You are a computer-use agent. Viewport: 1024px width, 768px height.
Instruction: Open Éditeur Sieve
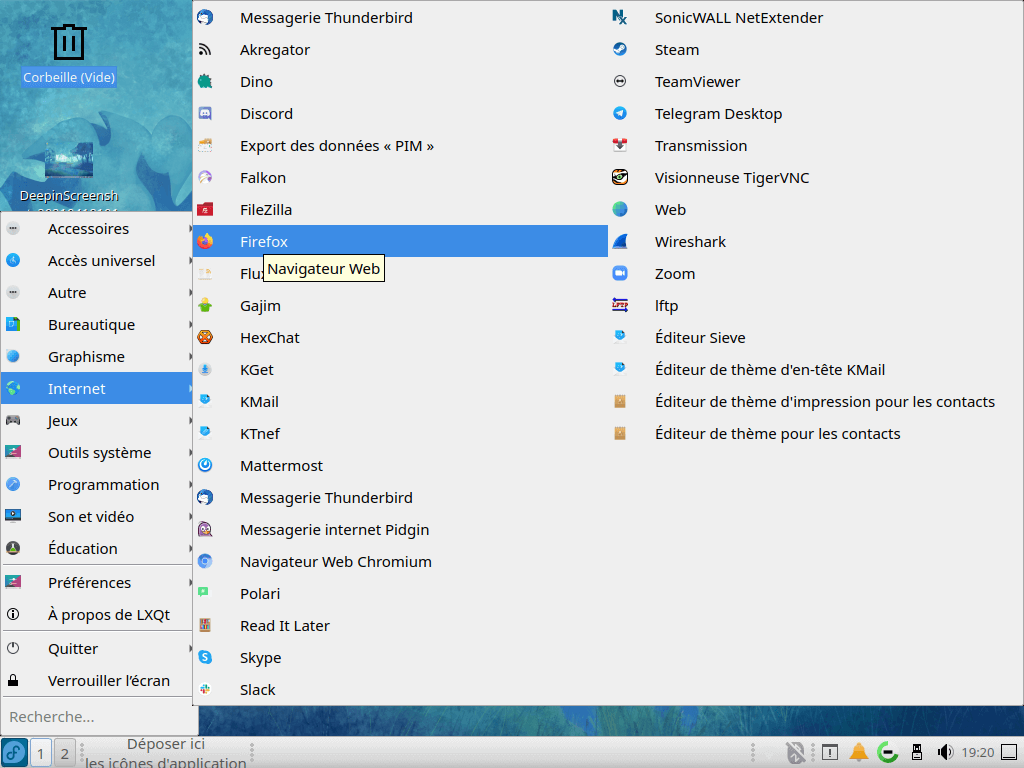(x=815, y=338)
